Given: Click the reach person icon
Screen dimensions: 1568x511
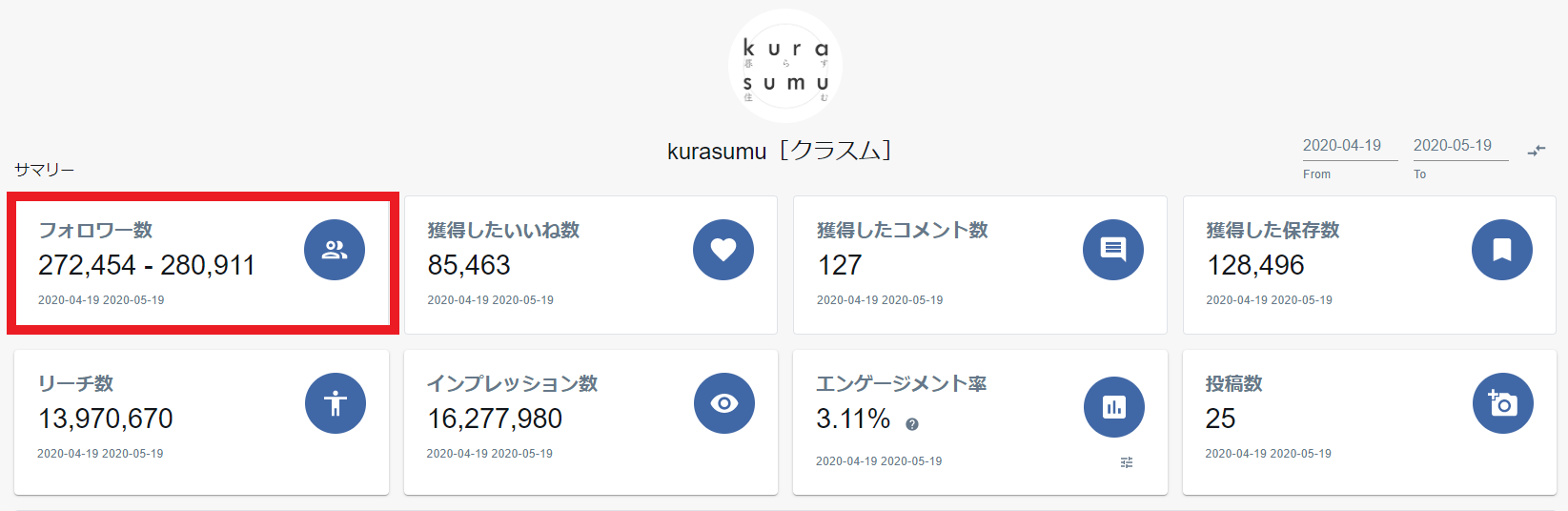Looking at the screenshot, I should click(x=336, y=403).
